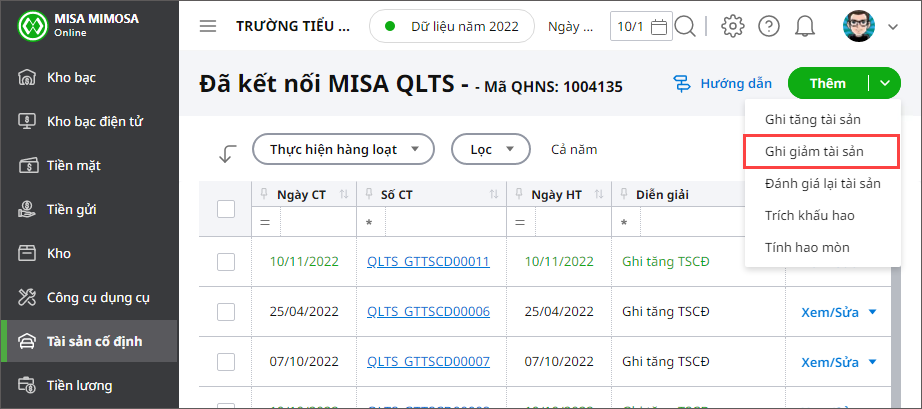Click the green Ghi tăng TSCĐ description
This screenshot has width=922, height=409.
(x=666, y=262)
